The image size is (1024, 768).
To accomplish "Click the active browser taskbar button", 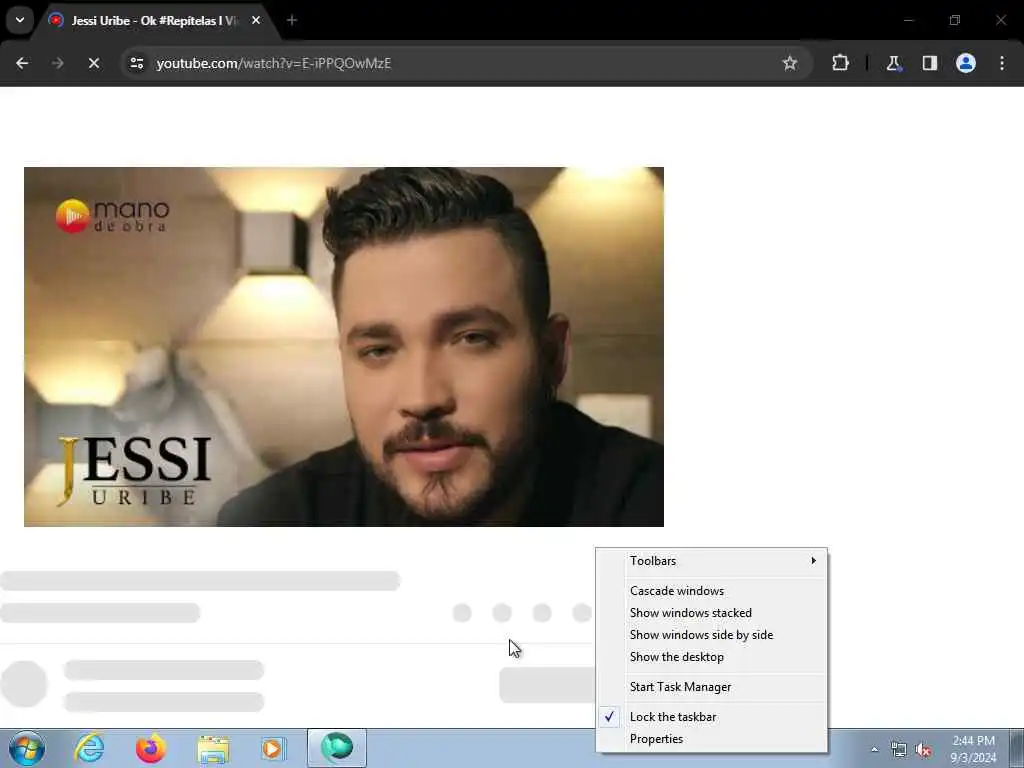I will tap(337, 748).
